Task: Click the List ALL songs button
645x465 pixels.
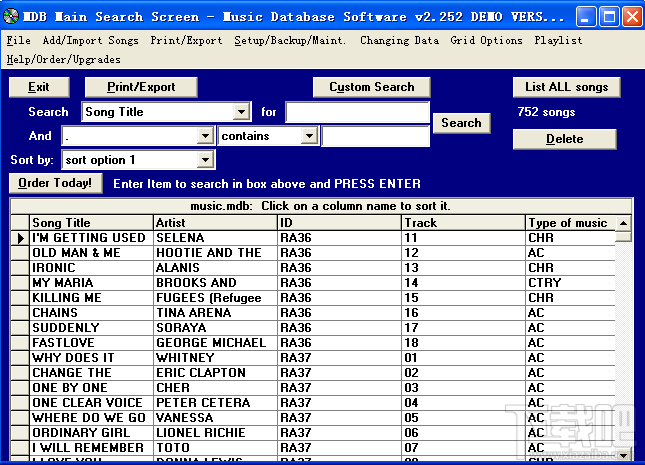Action: pyautogui.click(x=566, y=87)
